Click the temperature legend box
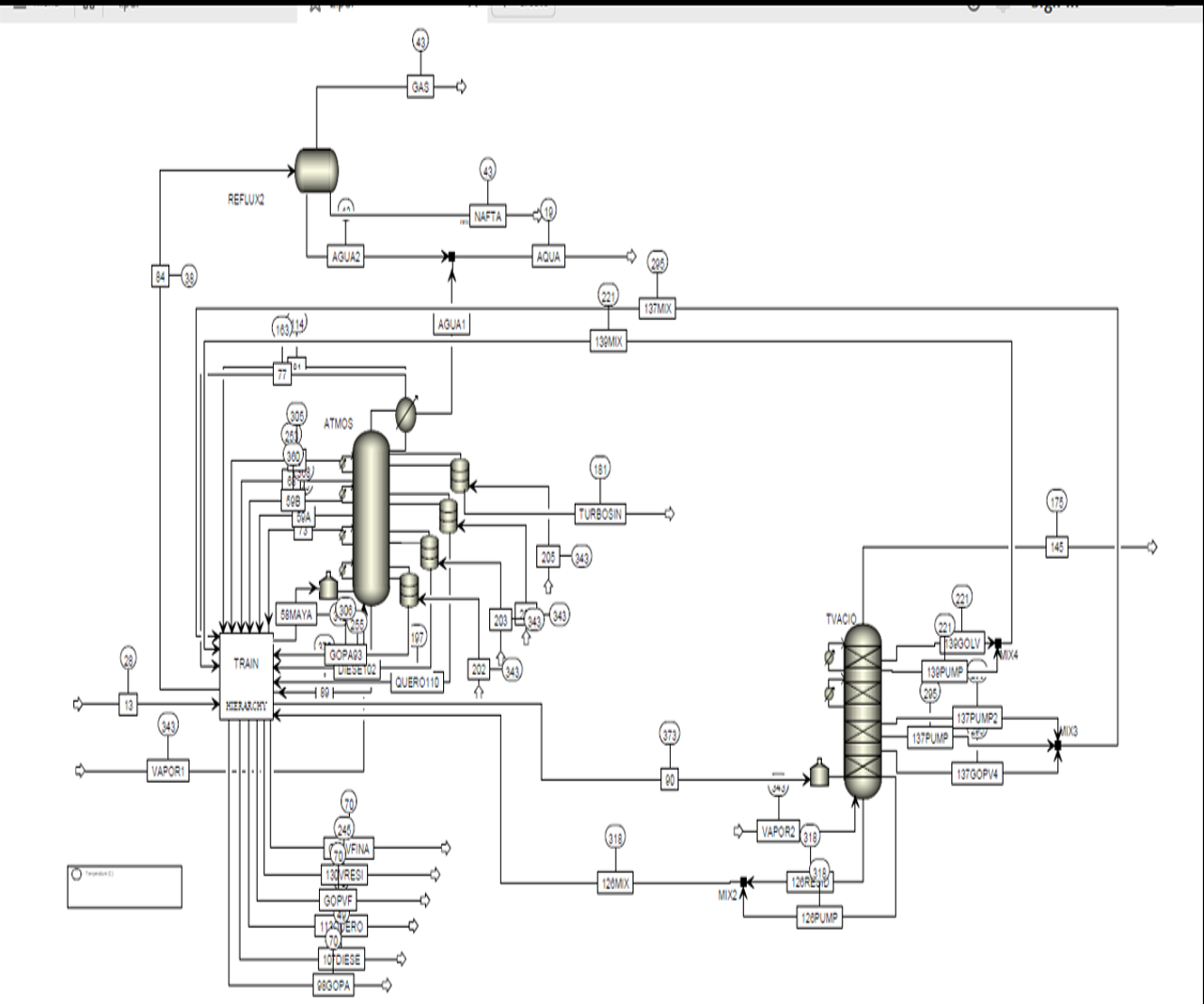The image size is (1204, 1004). tap(124, 886)
